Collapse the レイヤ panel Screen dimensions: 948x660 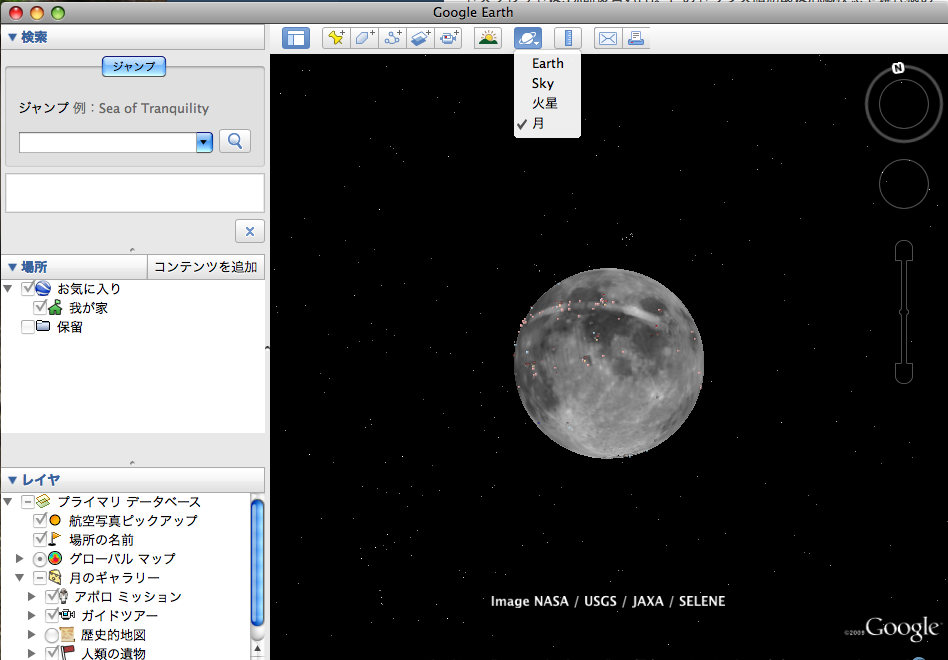tap(12, 480)
